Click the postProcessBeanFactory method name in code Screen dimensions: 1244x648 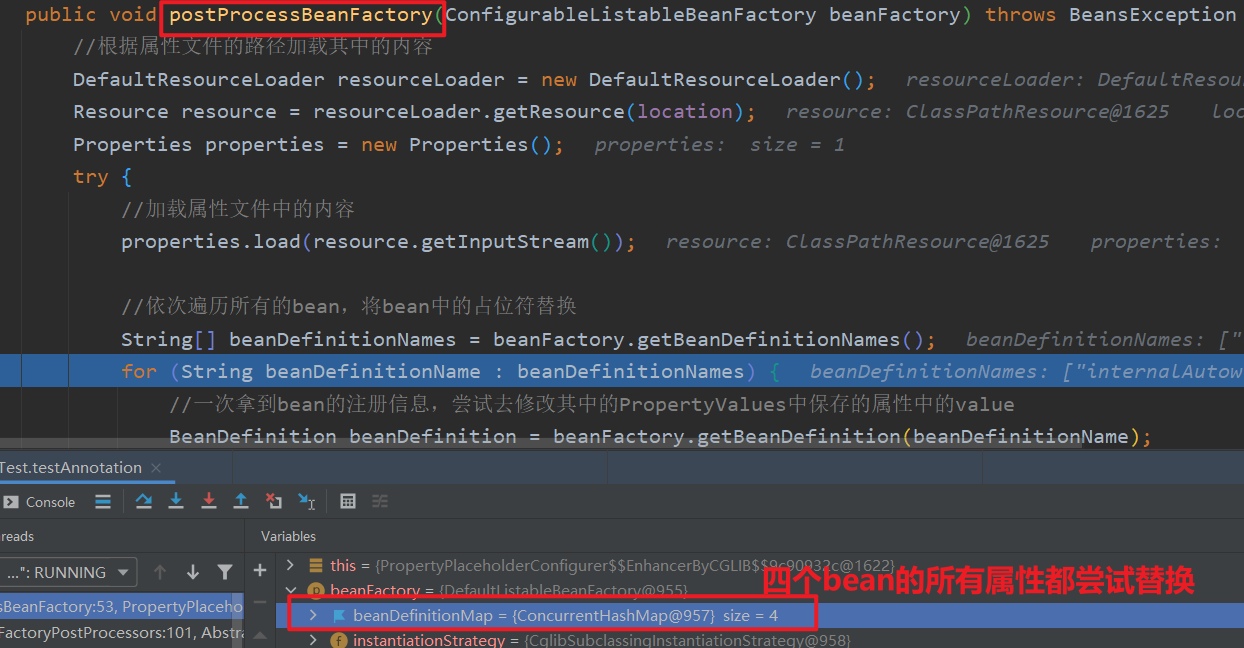point(301,15)
